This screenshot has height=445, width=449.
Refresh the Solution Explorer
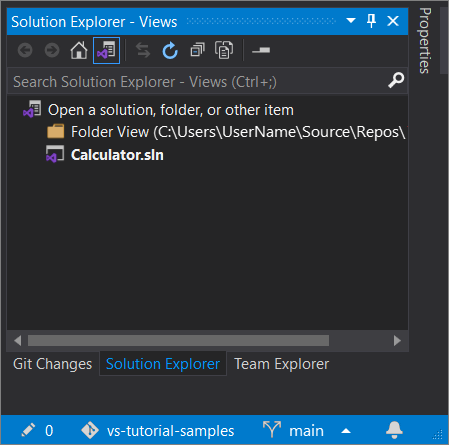coord(170,51)
